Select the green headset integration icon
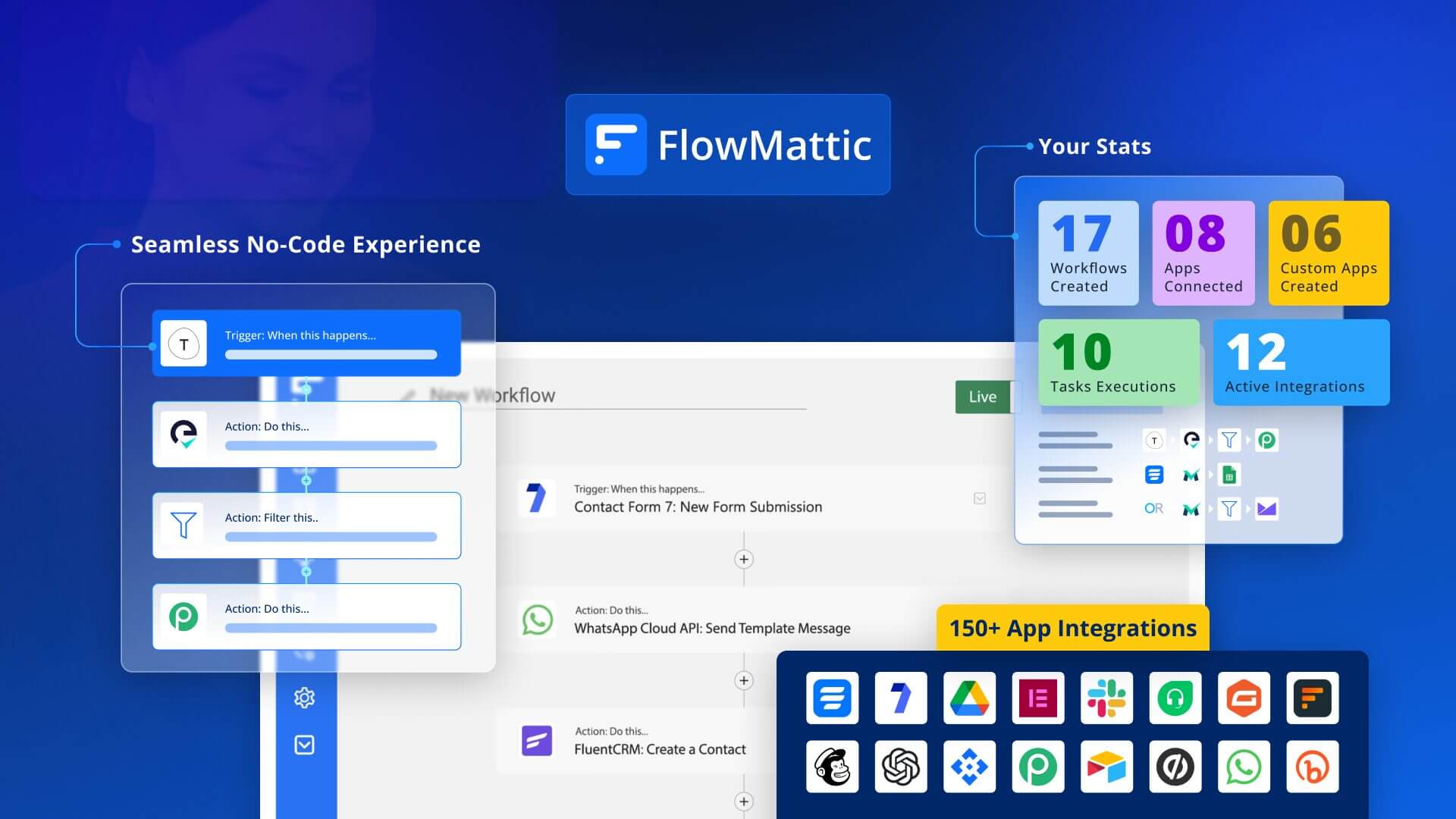Viewport: 1456px width, 819px height. (x=1175, y=698)
